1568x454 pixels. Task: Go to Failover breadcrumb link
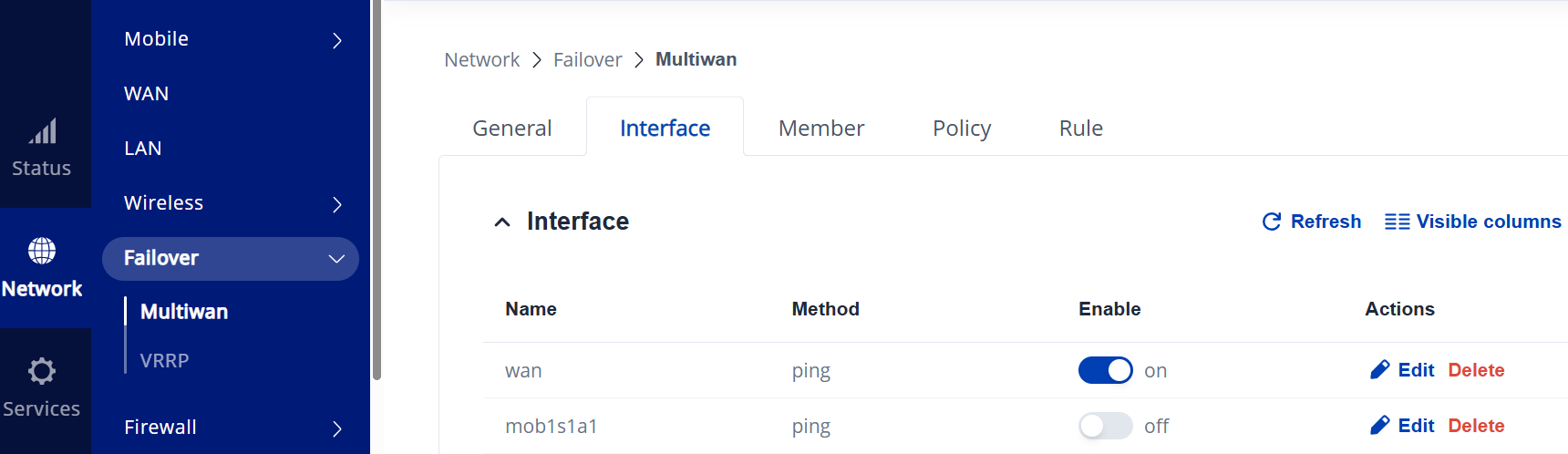click(x=587, y=60)
